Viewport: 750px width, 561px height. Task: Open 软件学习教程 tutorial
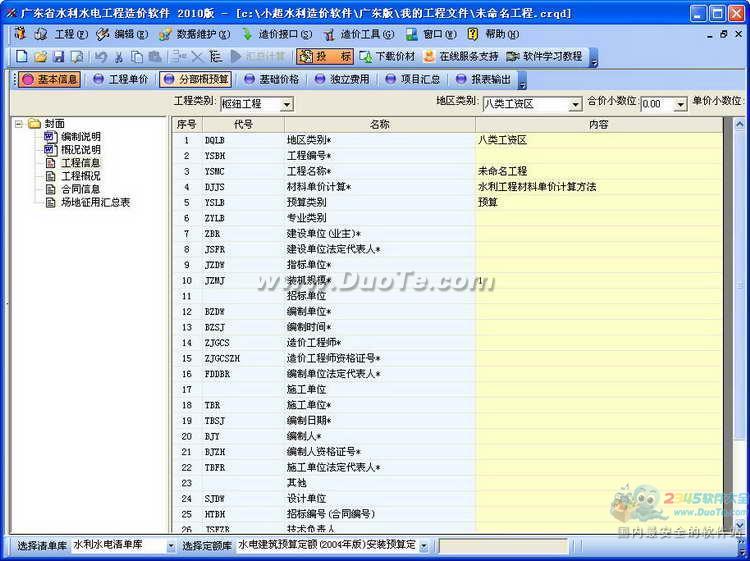click(544, 56)
